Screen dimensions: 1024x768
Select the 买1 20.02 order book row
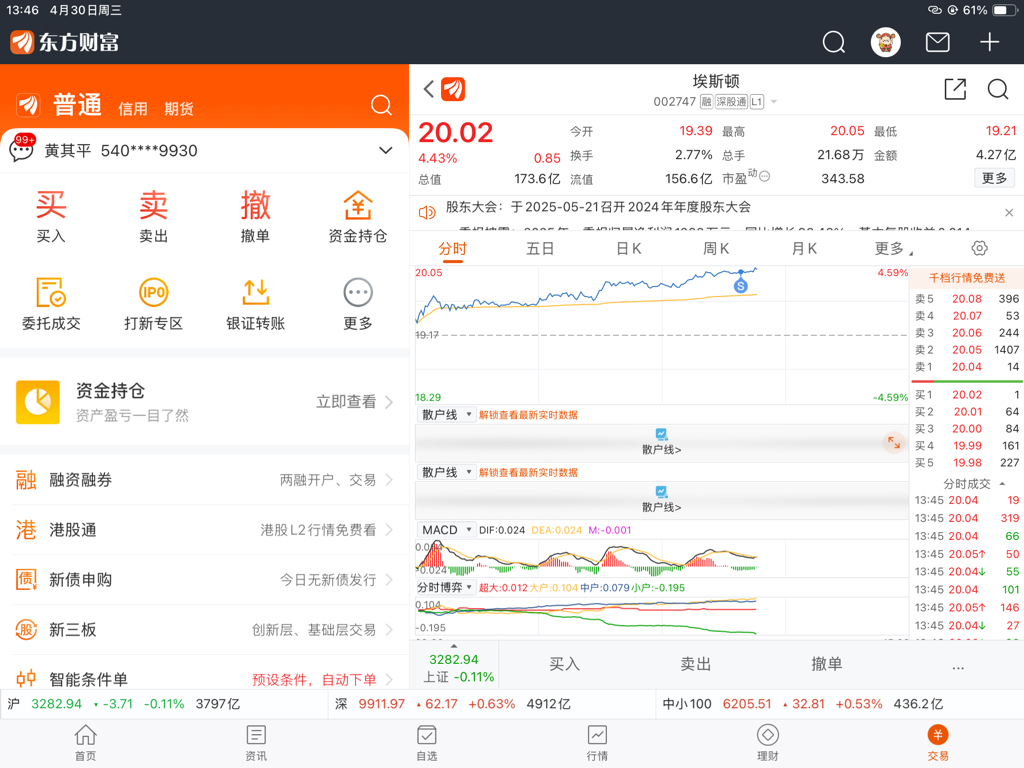(x=967, y=394)
